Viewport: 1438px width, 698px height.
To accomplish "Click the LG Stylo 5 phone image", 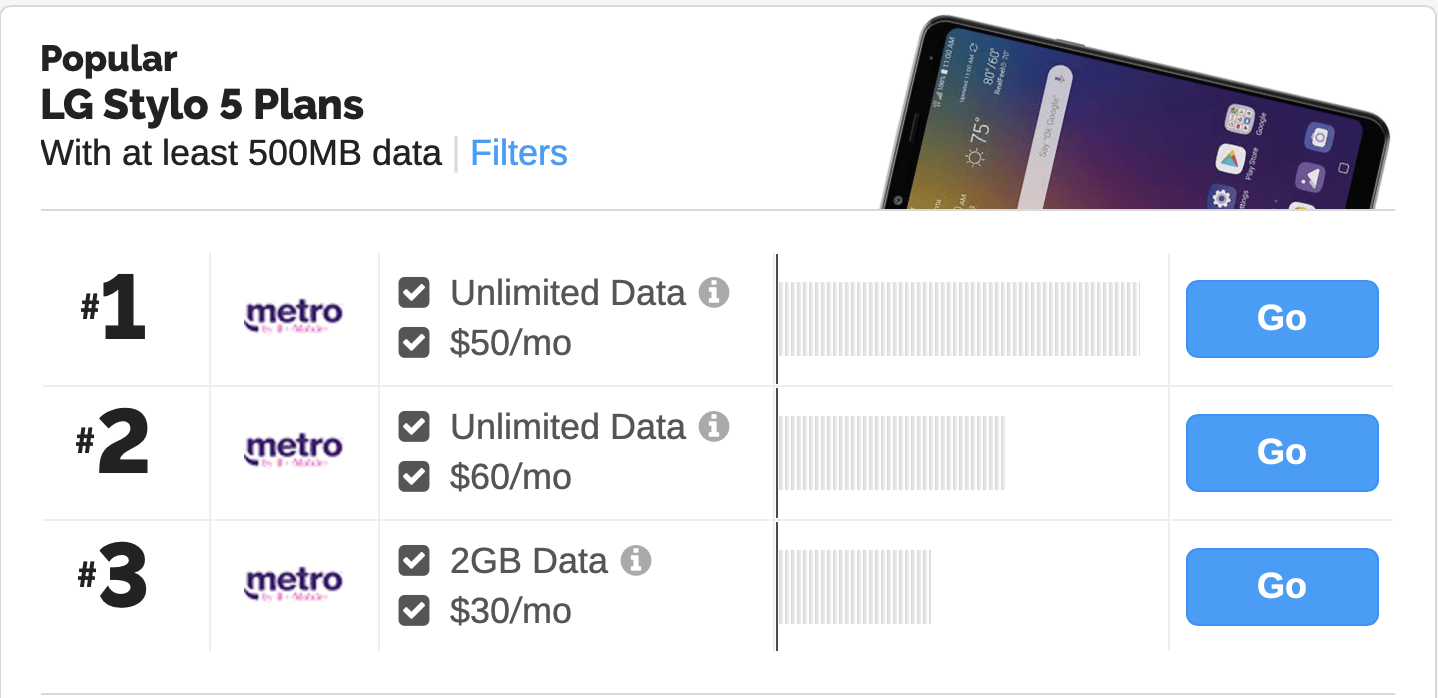I will pos(1135,112).
